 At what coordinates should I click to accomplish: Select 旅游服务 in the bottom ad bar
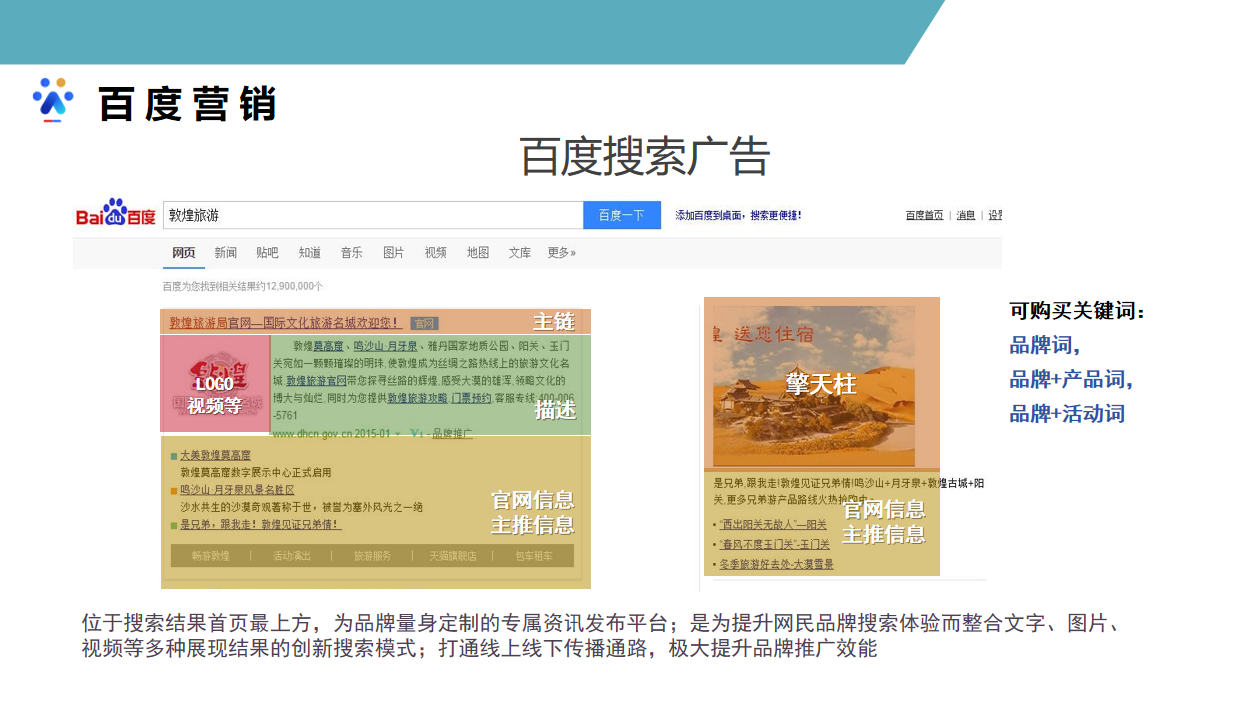pos(373,556)
